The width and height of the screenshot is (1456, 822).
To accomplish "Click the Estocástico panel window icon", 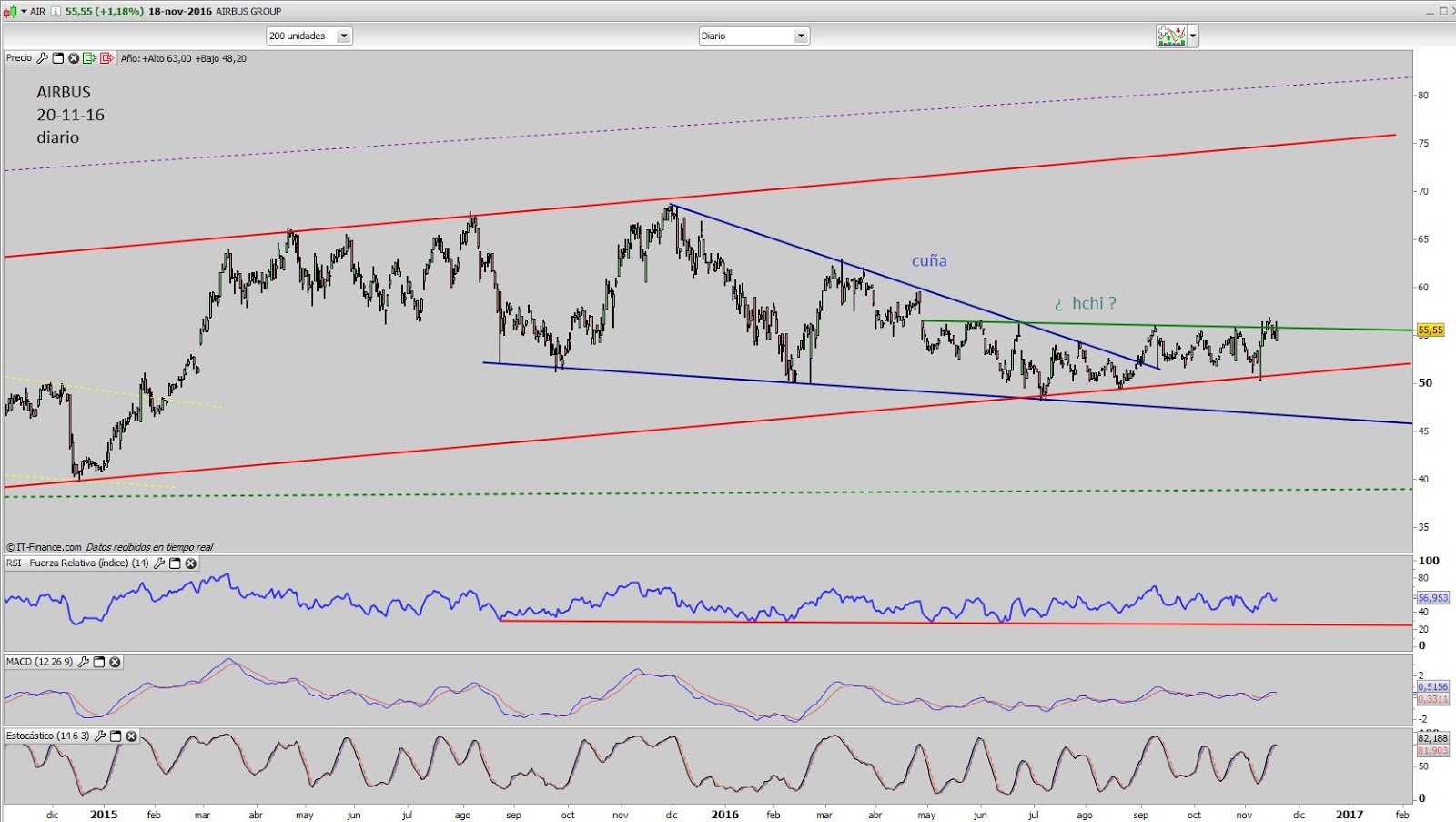I will pyautogui.click(x=116, y=736).
